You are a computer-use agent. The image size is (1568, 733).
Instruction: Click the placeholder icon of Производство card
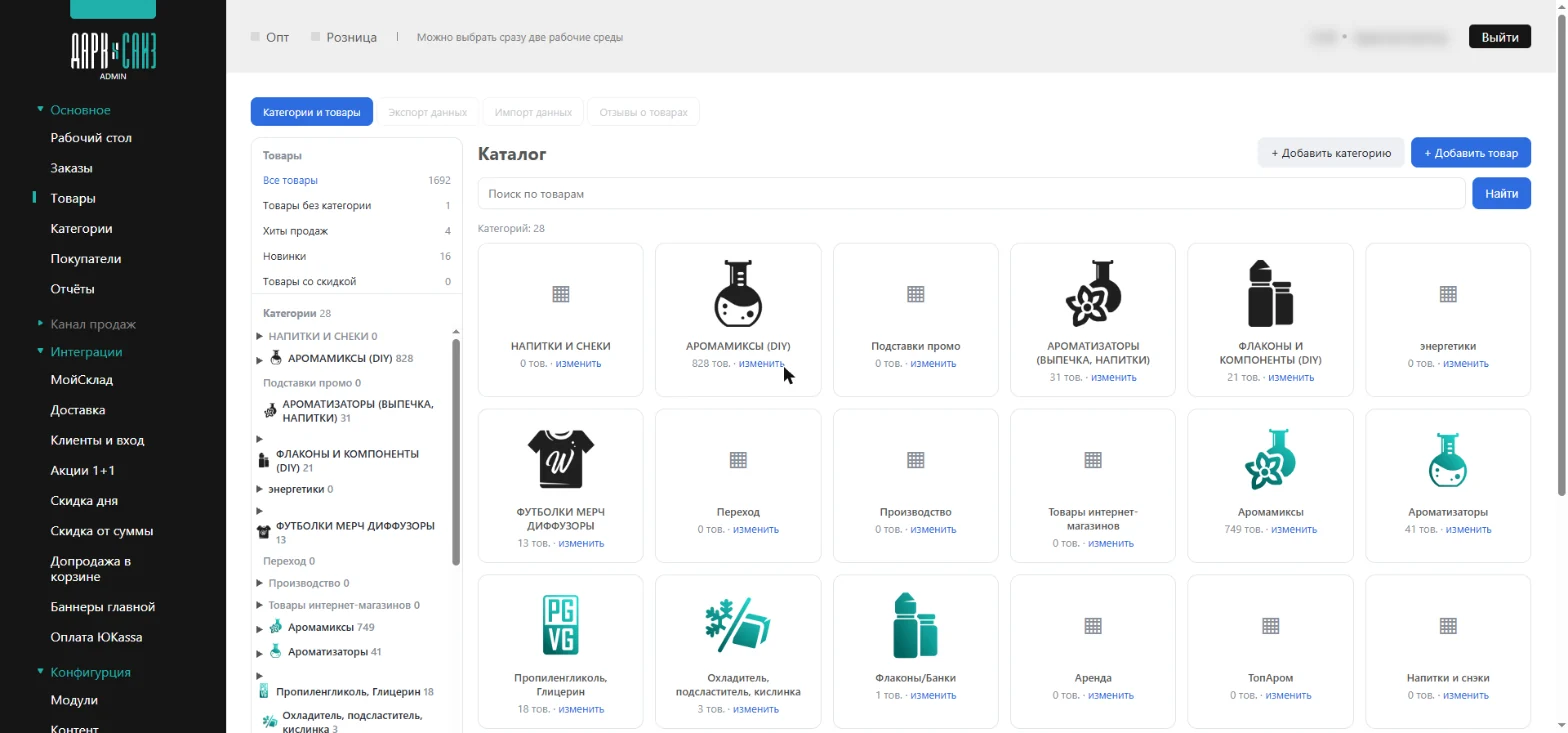click(916, 459)
